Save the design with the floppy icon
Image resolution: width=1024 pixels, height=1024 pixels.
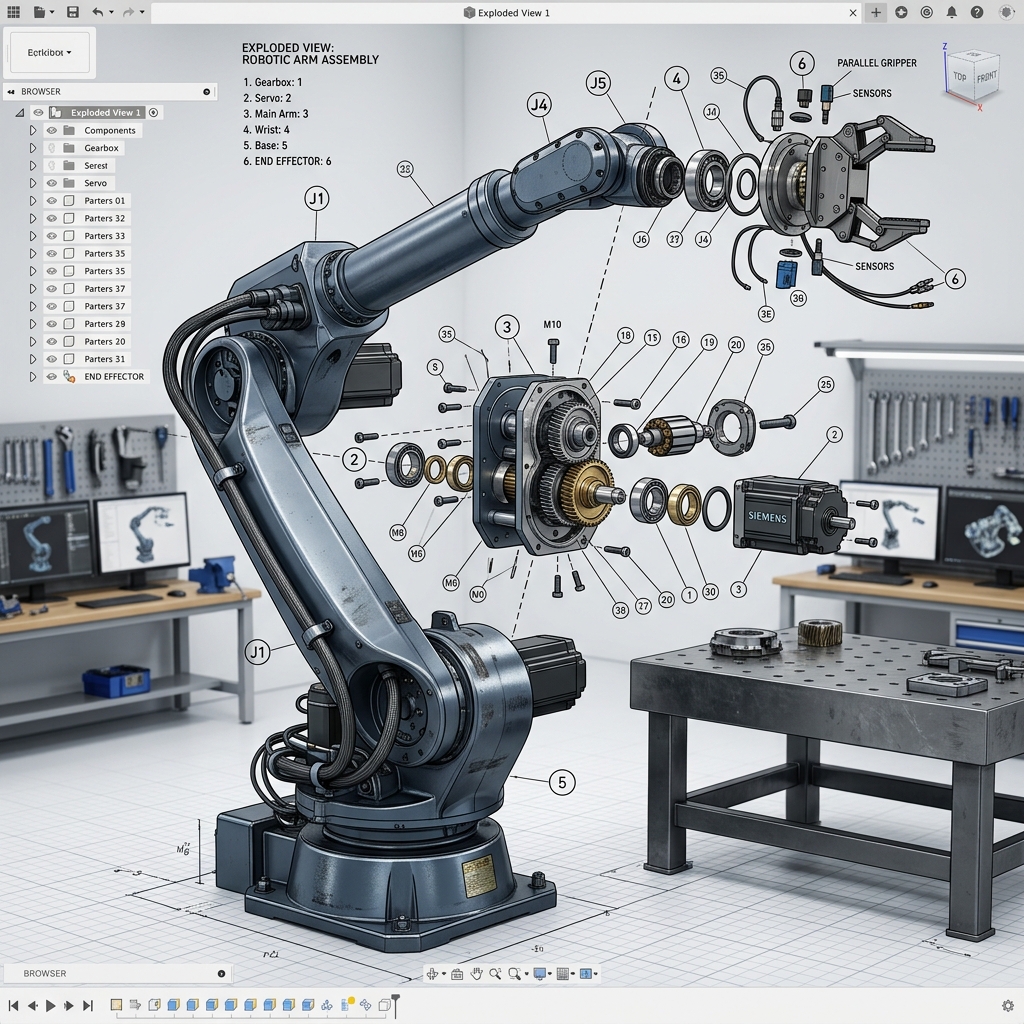point(73,12)
